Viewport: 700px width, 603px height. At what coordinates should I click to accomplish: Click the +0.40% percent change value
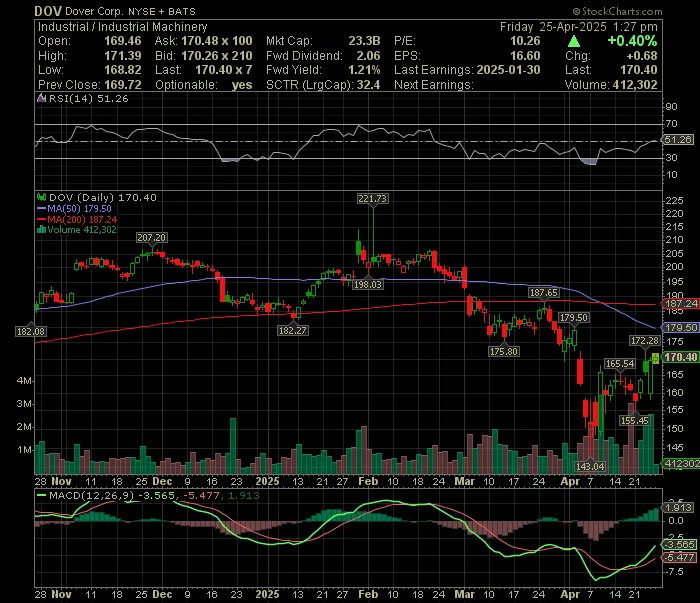(x=632, y=42)
